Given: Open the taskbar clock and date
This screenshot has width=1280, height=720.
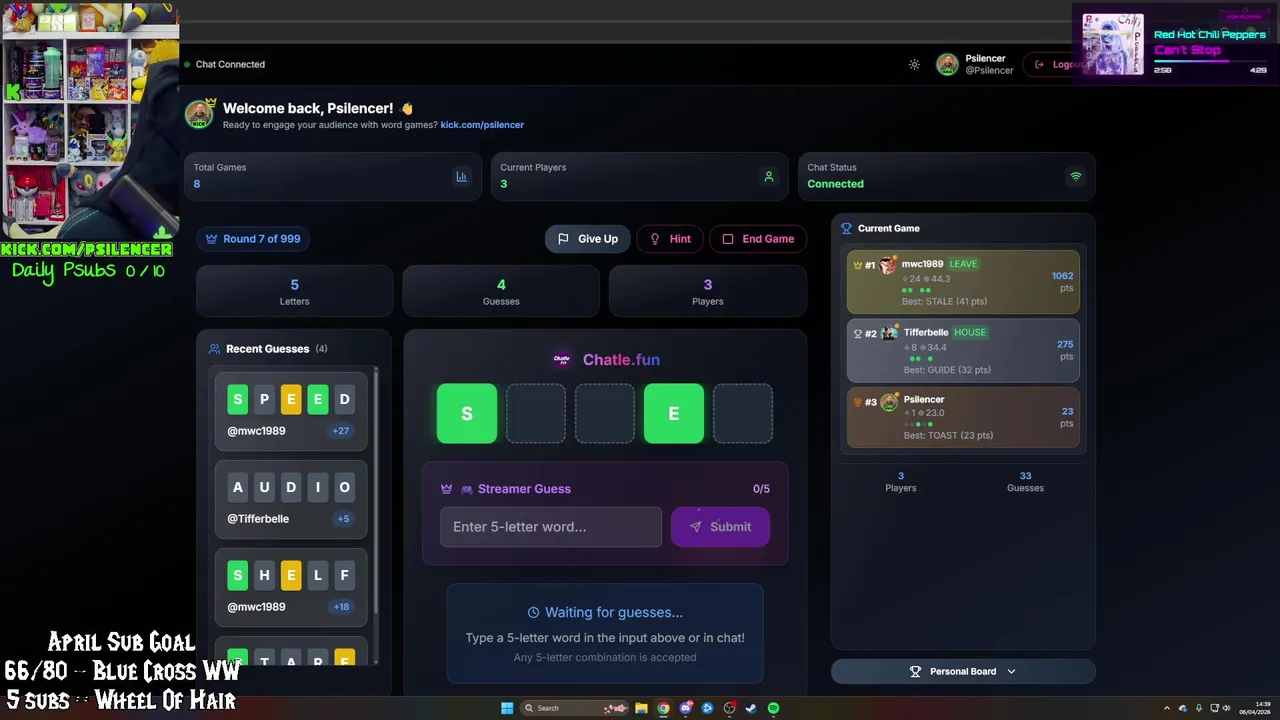Looking at the screenshot, I should point(1255,708).
